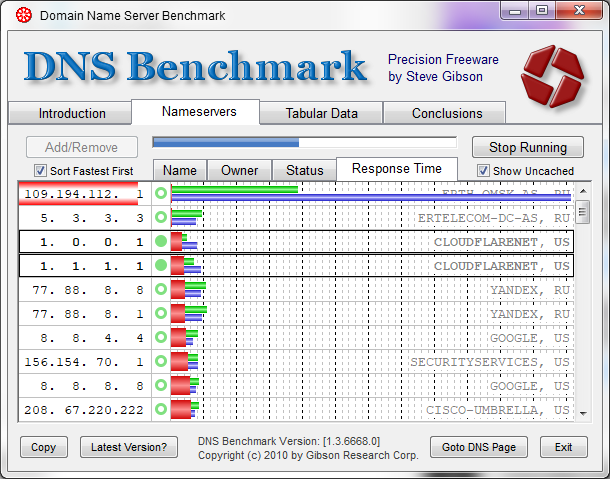Select IP address 208.67.220.222
Screen dimensions: 610x479
click(x=84, y=410)
